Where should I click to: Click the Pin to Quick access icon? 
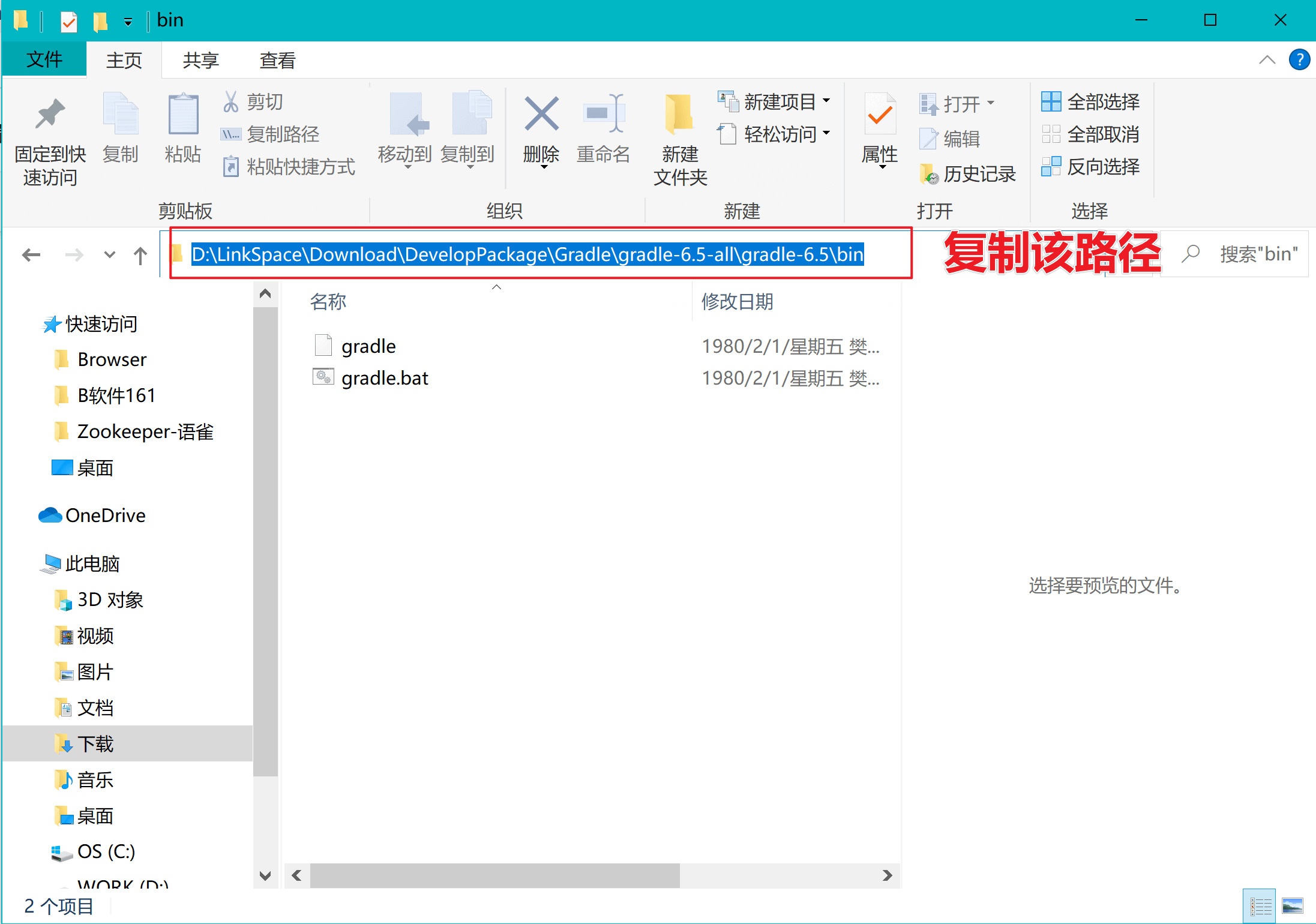[50, 115]
